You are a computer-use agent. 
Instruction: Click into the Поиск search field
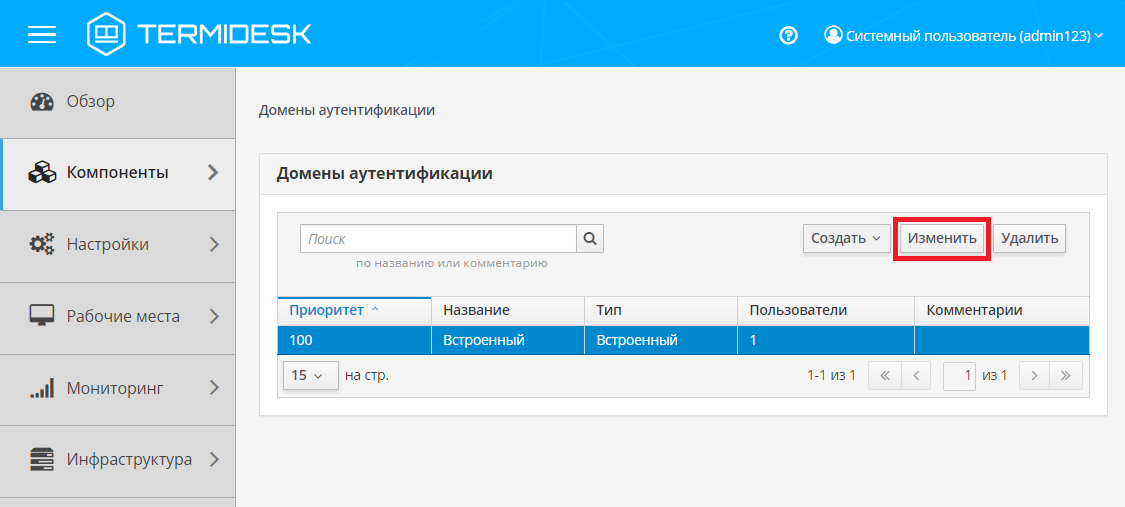tap(438, 239)
